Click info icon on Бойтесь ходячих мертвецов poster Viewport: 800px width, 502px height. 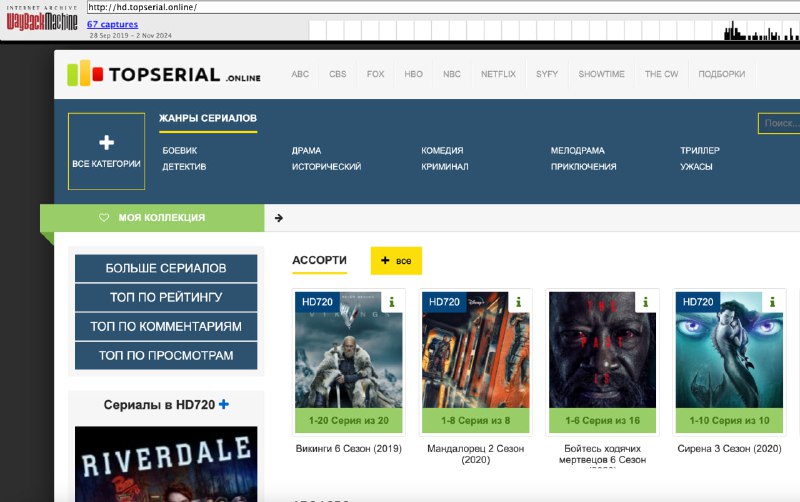(x=645, y=302)
